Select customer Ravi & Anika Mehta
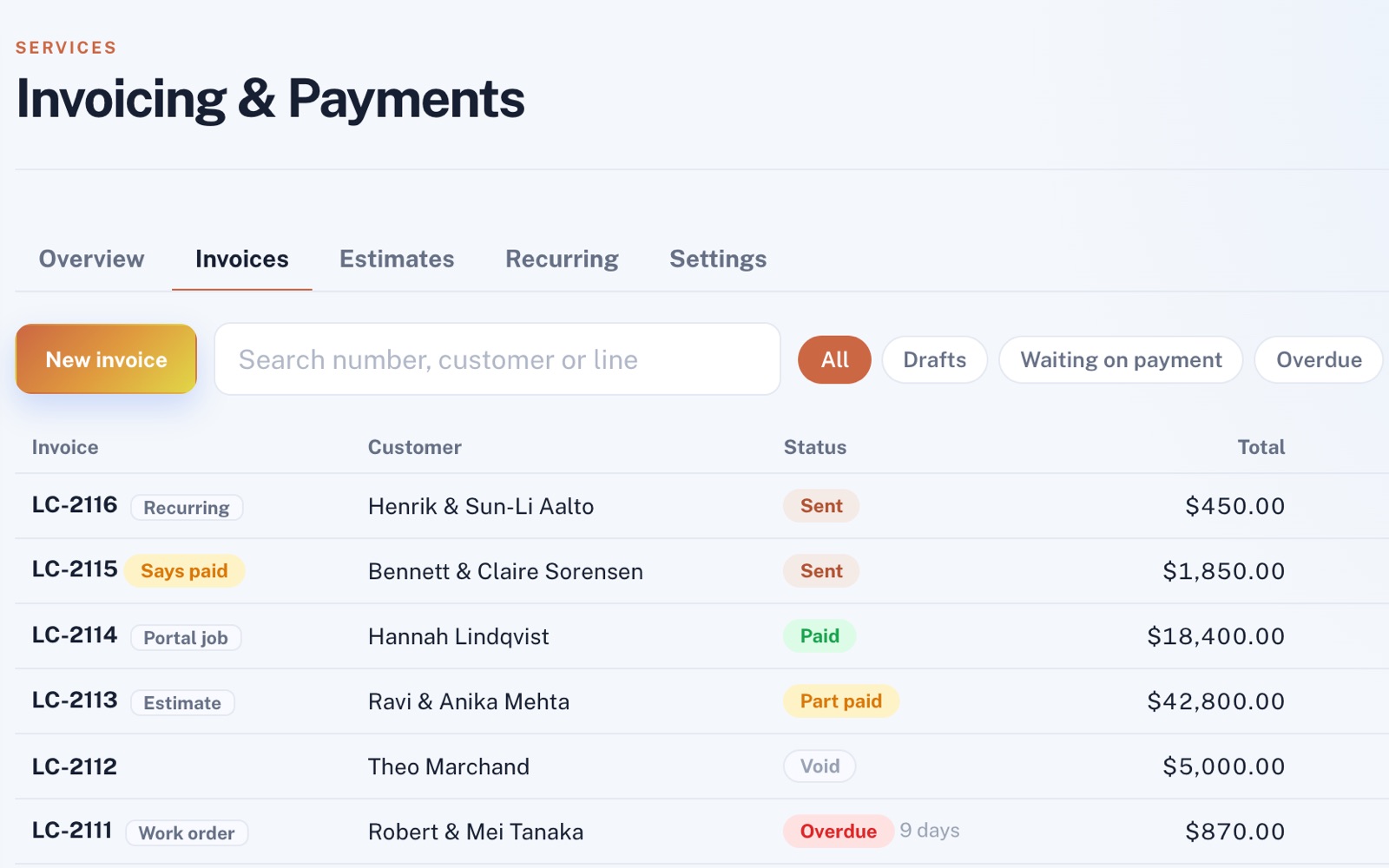The width and height of the screenshot is (1389, 868). click(469, 701)
